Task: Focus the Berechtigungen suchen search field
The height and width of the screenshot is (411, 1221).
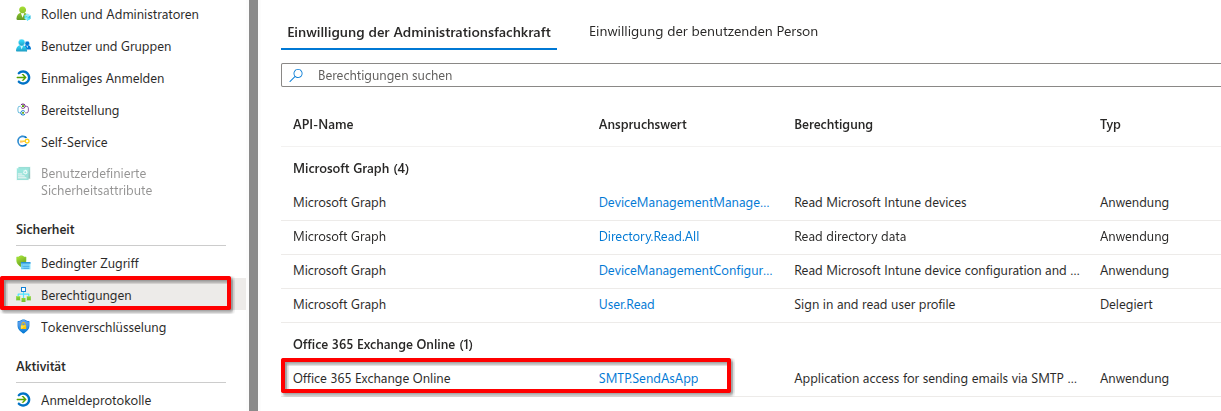Action: [750, 75]
